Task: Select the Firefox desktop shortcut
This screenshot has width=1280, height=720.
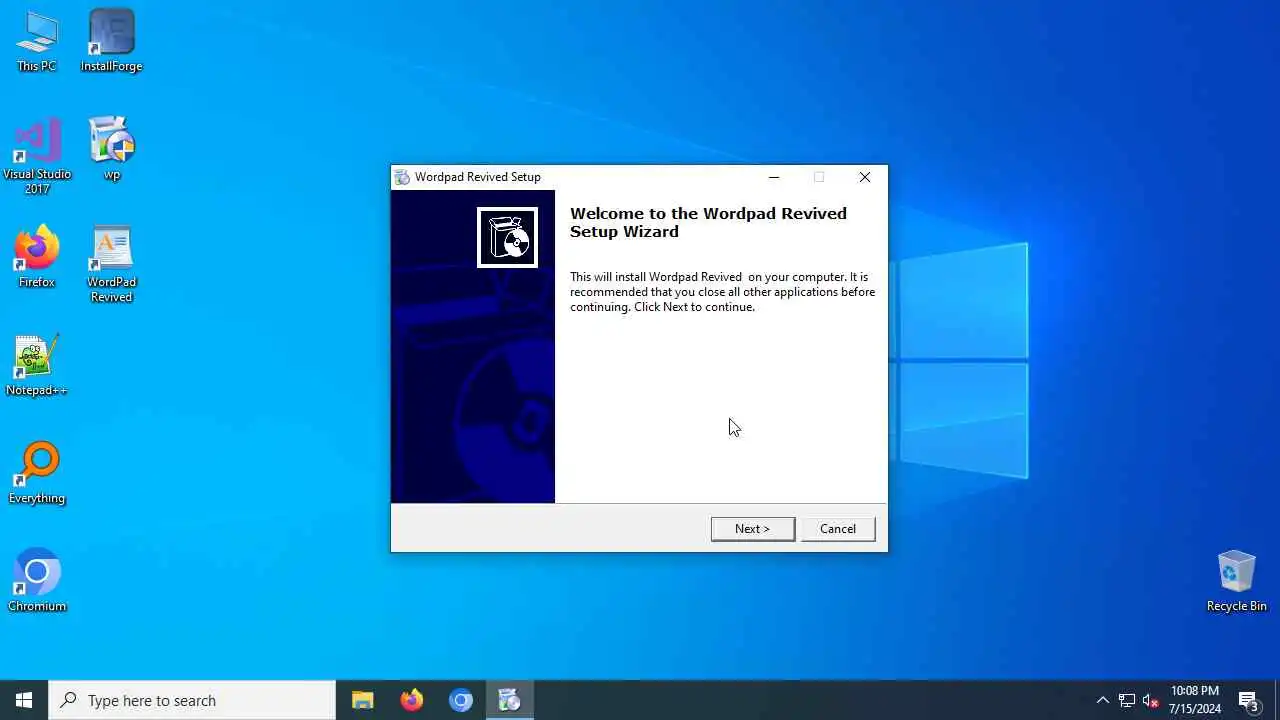Action: [37, 257]
